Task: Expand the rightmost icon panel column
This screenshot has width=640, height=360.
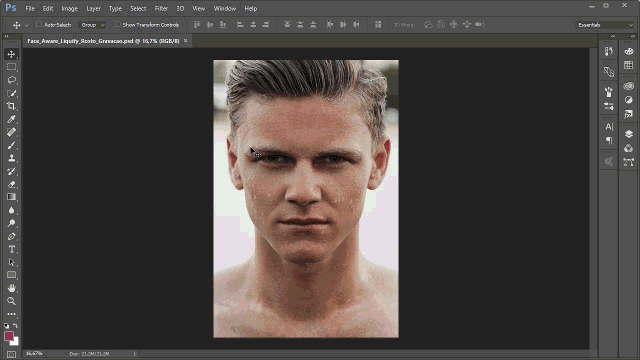Action: click(x=633, y=36)
